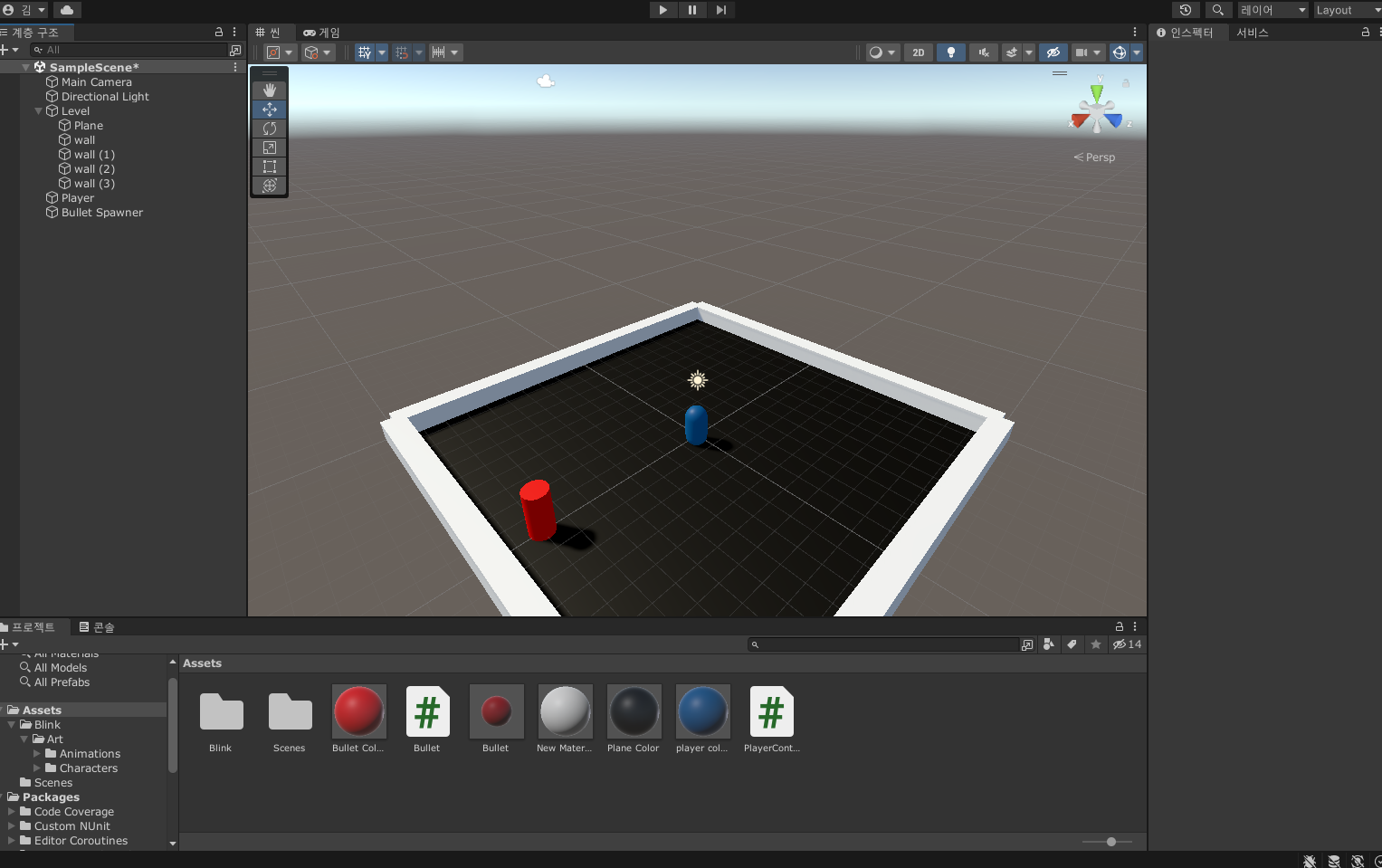The width and height of the screenshot is (1382, 868).
Task: Toggle scene visibility hidden-objects eye button
Action: 1053,52
